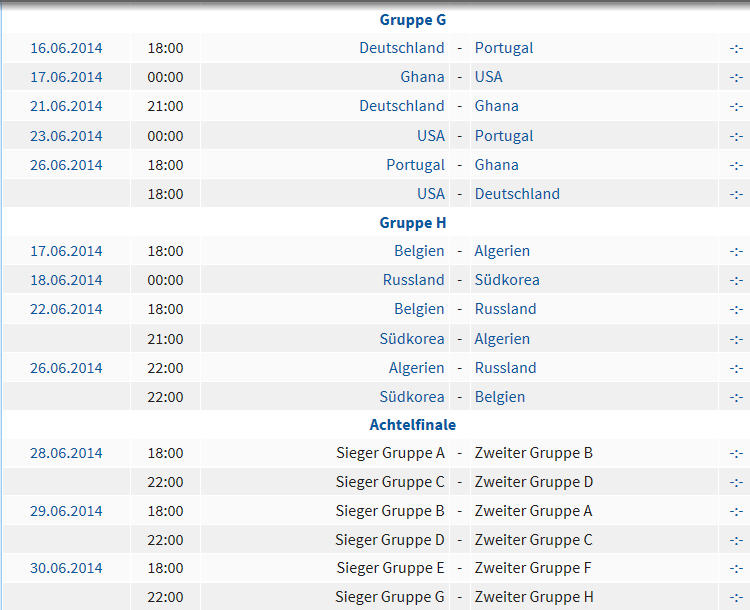Click score link for Sieger Gruppe G match
The width and height of the screenshot is (750, 610).
tap(736, 598)
